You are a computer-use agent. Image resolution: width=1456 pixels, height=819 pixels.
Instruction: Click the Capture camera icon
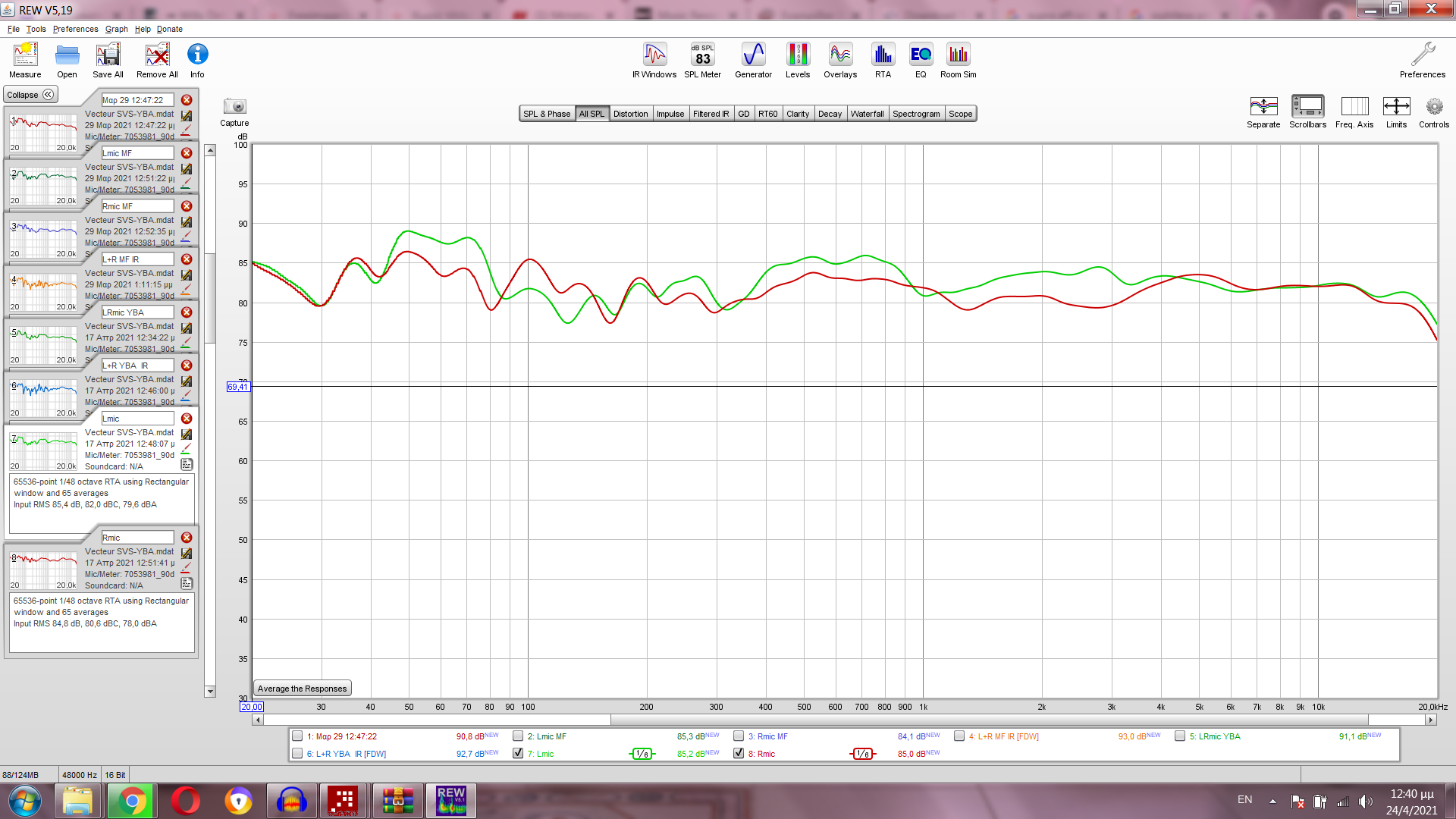click(234, 107)
